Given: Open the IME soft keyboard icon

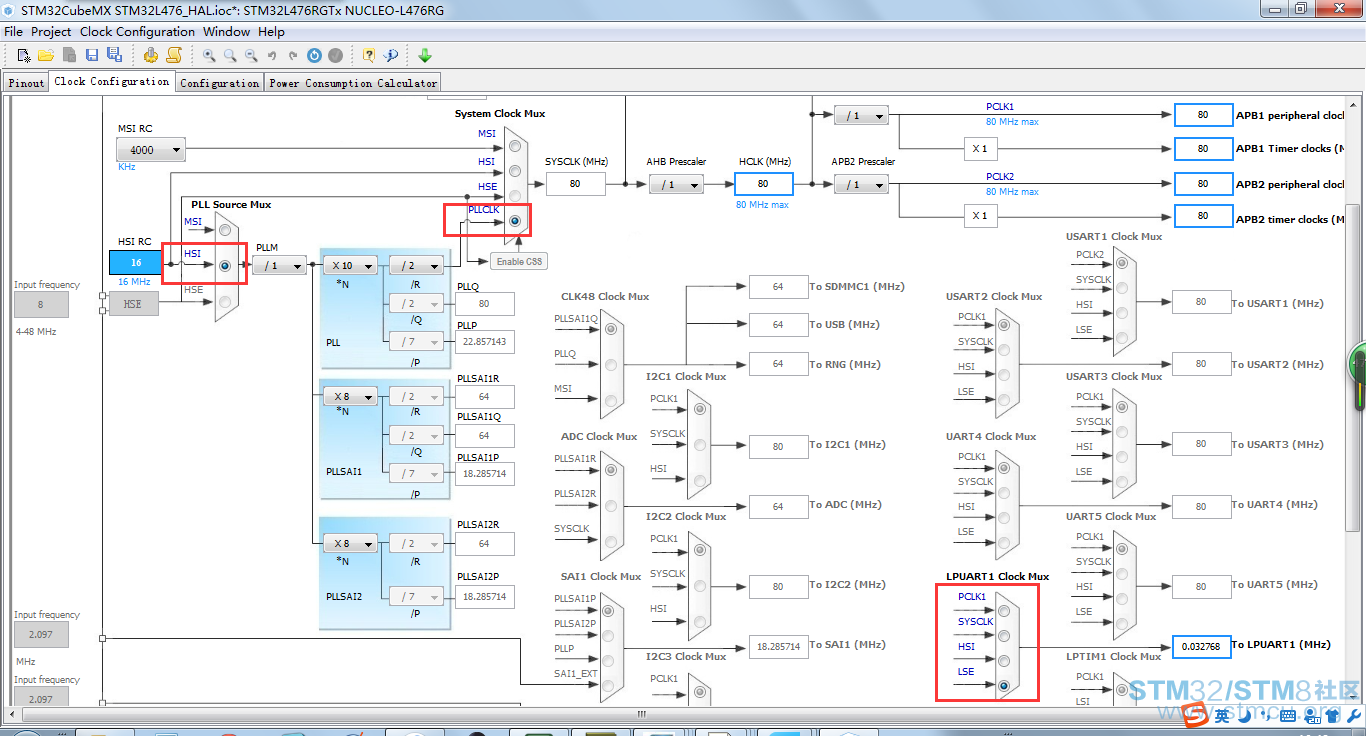Looking at the screenshot, I should pyautogui.click(x=1288, y=716).
